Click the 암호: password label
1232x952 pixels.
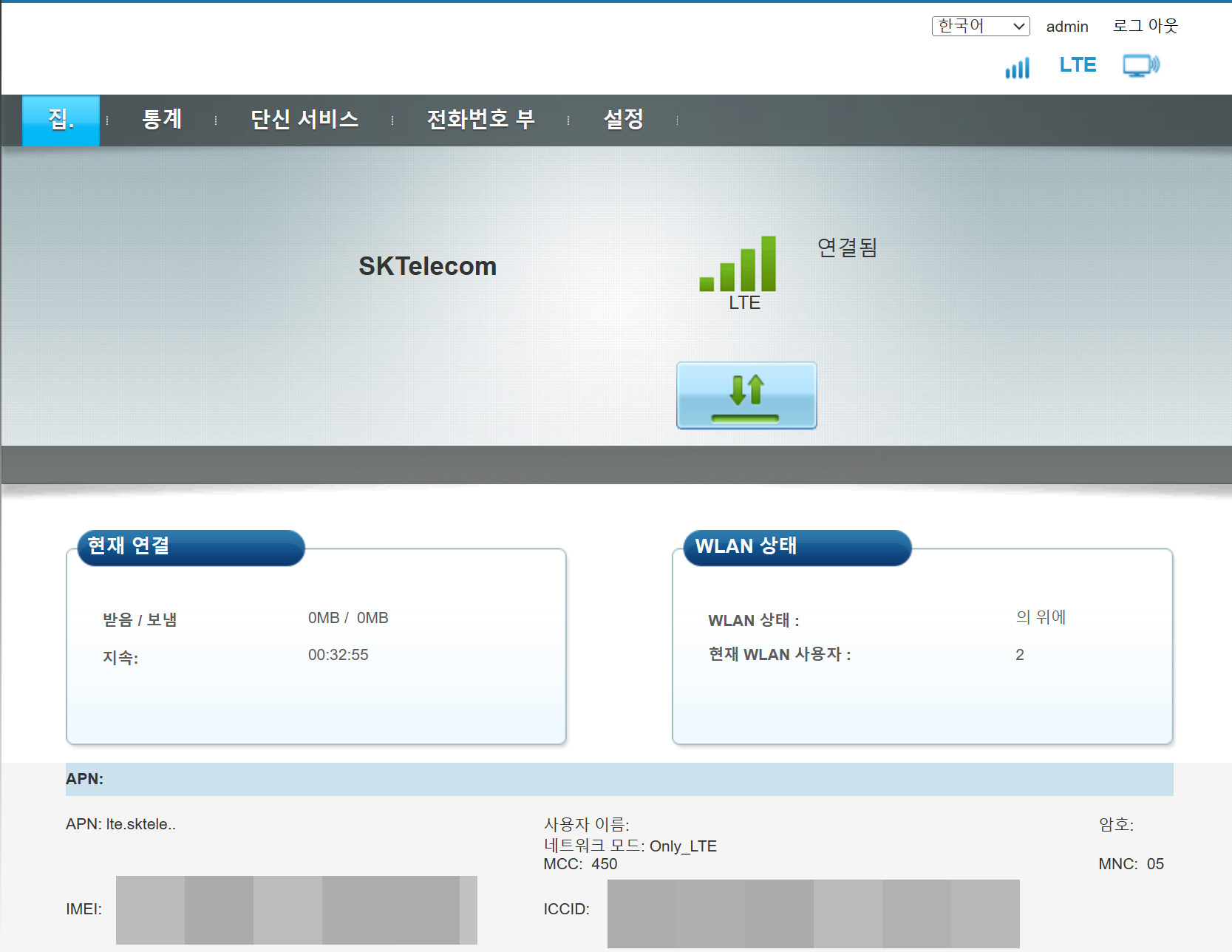click(1116, 824)
